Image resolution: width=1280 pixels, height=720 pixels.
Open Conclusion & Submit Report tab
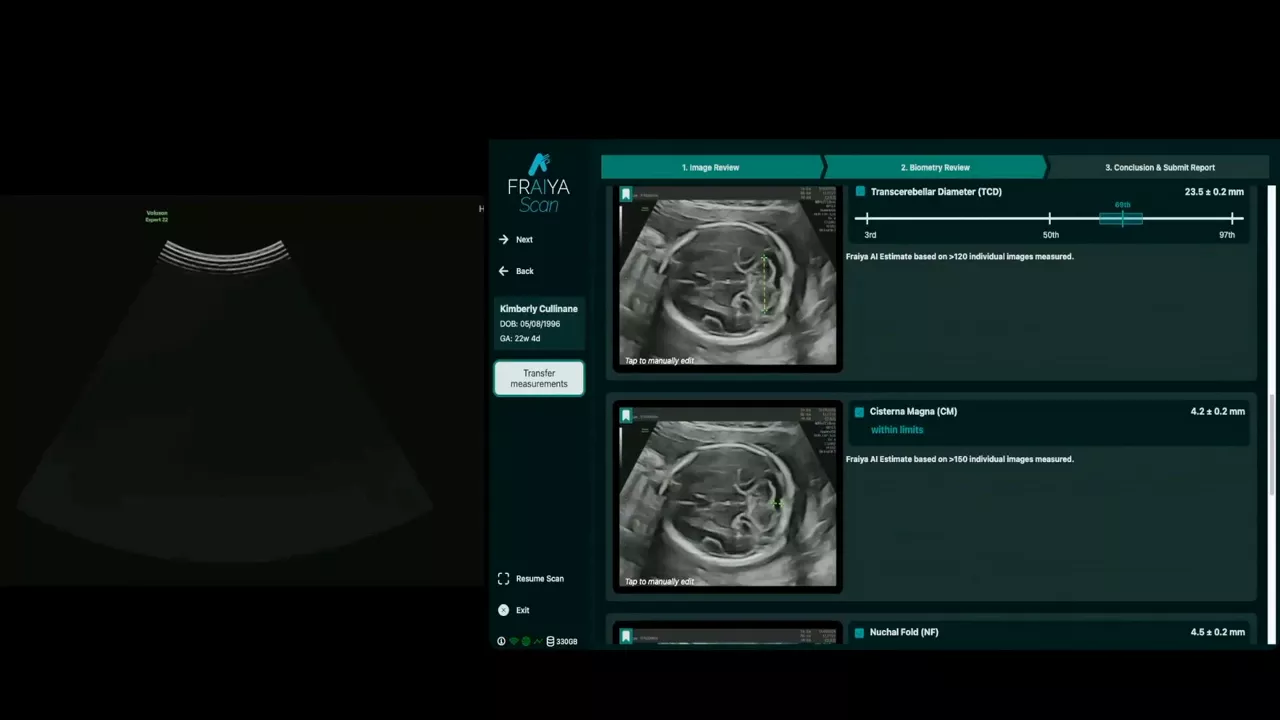(x=1160, y=167)
